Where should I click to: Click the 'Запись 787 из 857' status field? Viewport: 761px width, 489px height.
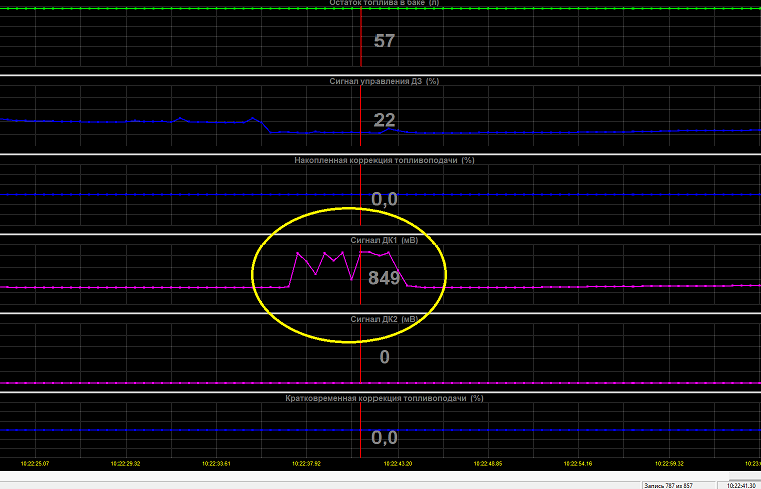(x=678, y=485)
